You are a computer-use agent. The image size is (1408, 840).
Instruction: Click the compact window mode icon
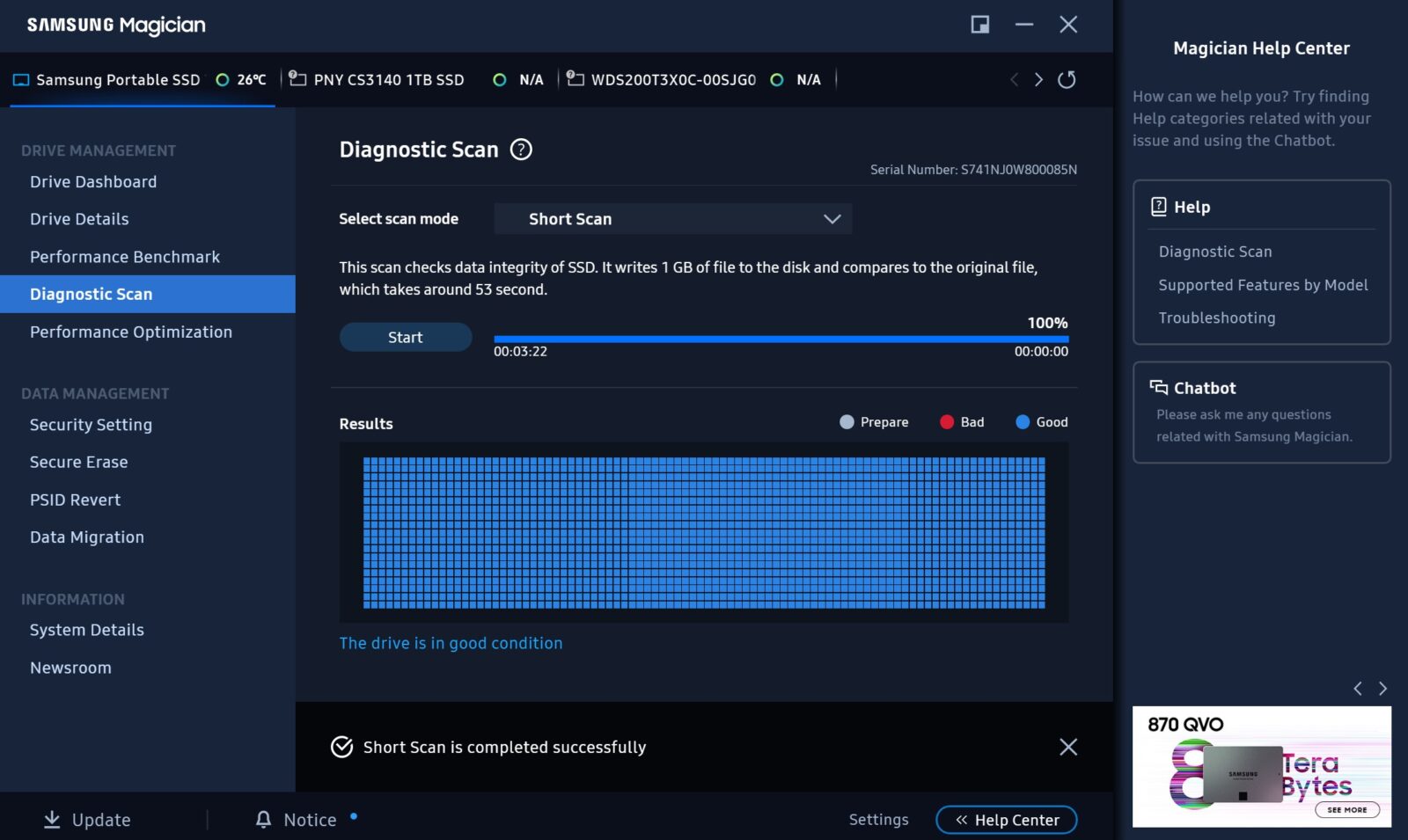[x=979, y=25]
